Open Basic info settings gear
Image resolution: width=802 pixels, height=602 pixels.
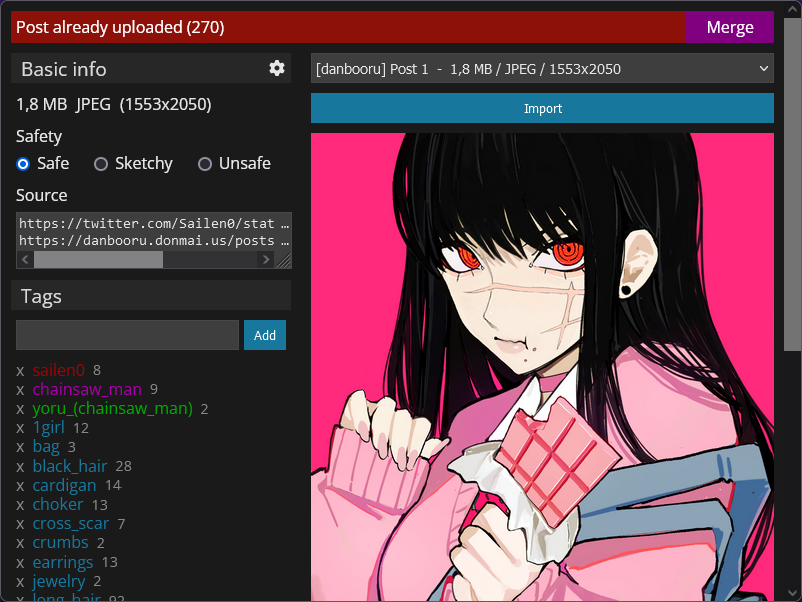[277, 68]
